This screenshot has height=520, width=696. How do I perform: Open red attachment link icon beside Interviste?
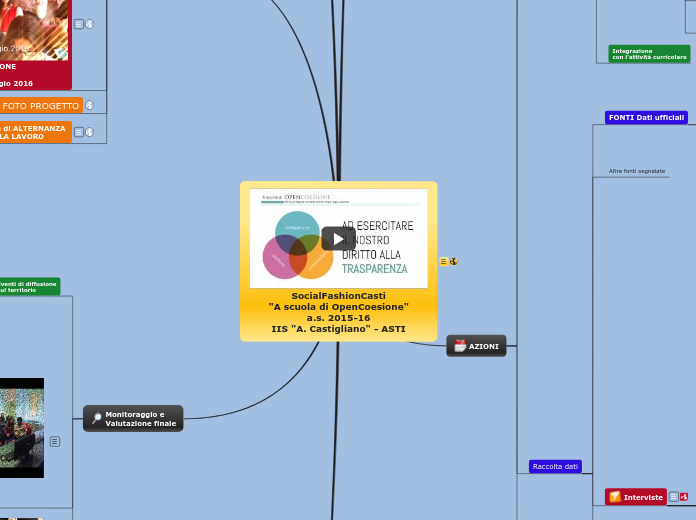click(684, 496)
